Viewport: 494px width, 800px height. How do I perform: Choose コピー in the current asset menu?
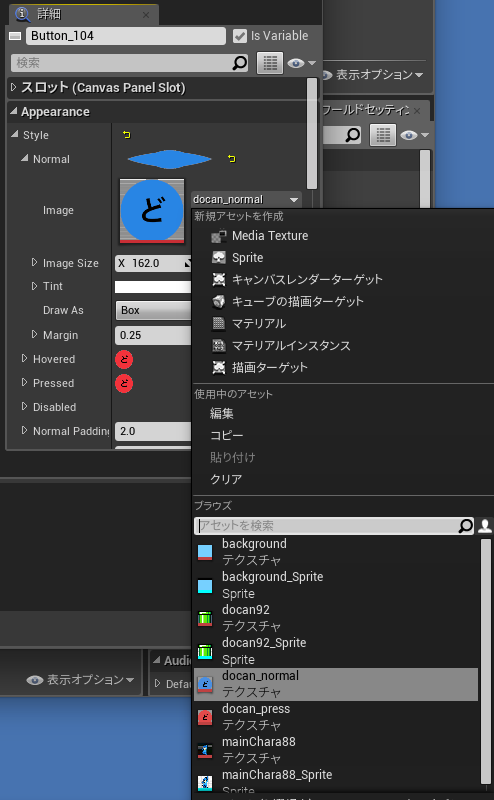point(227,435)
